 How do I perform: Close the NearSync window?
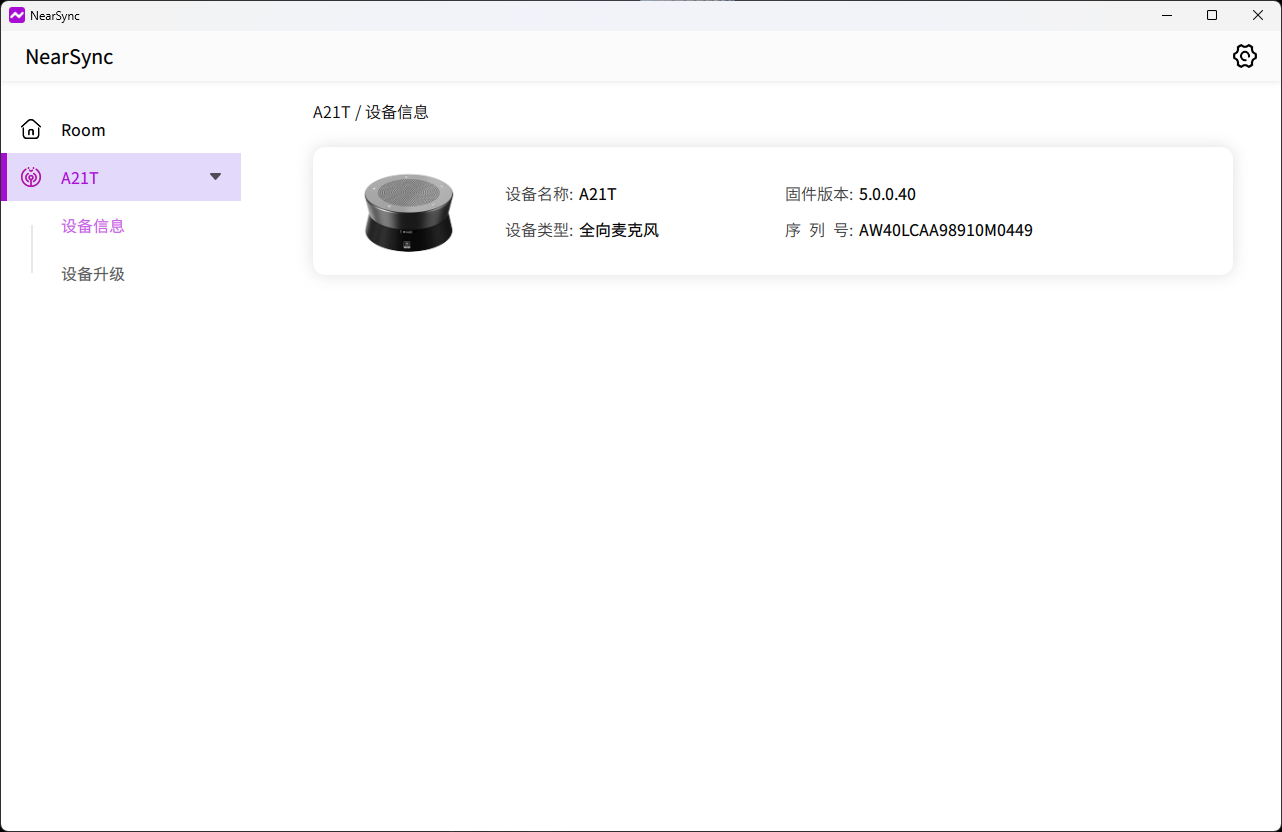click(1258, 15)
